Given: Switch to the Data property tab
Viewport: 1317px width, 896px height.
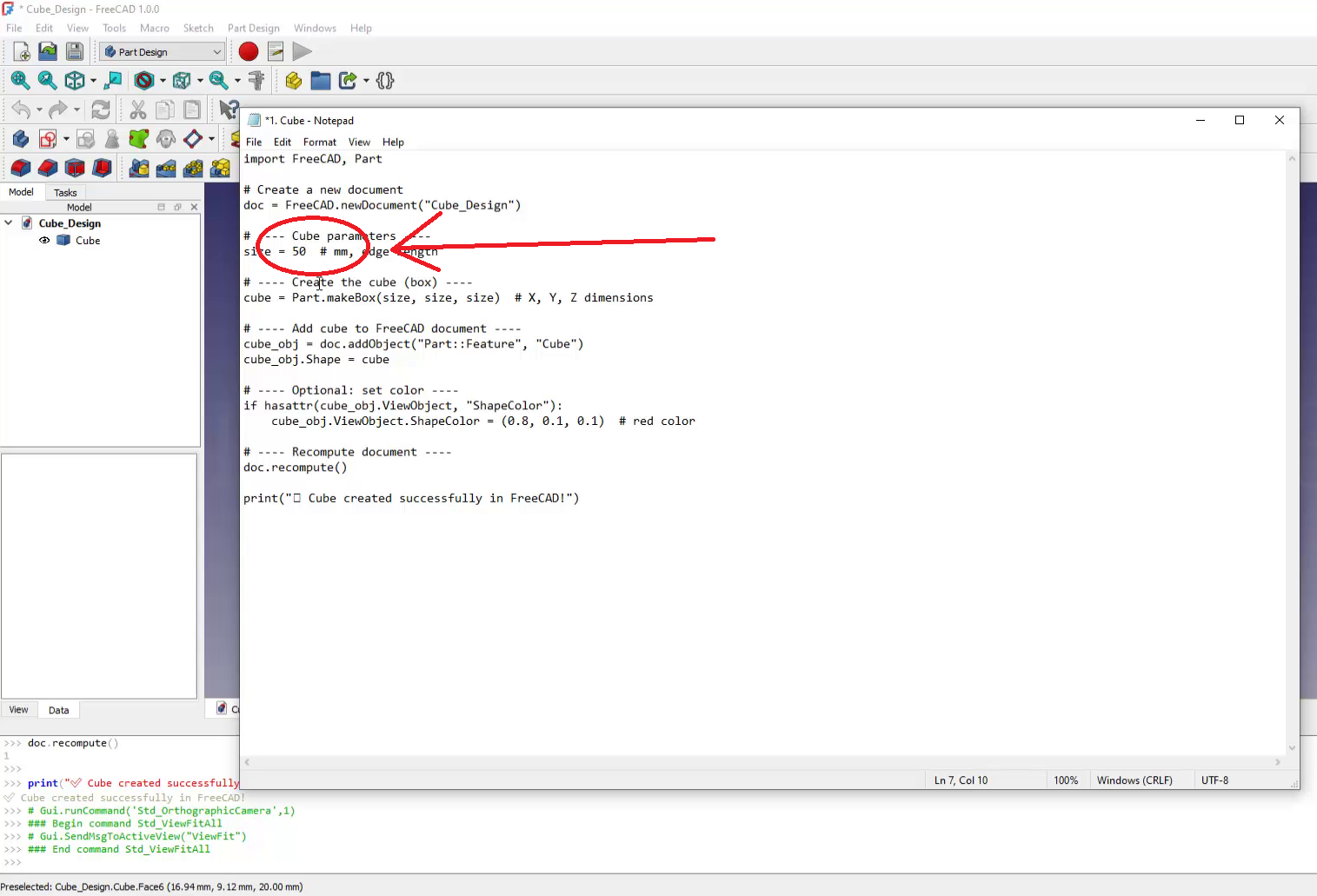Looking at the screenshot, I should (x=58, y=710).
